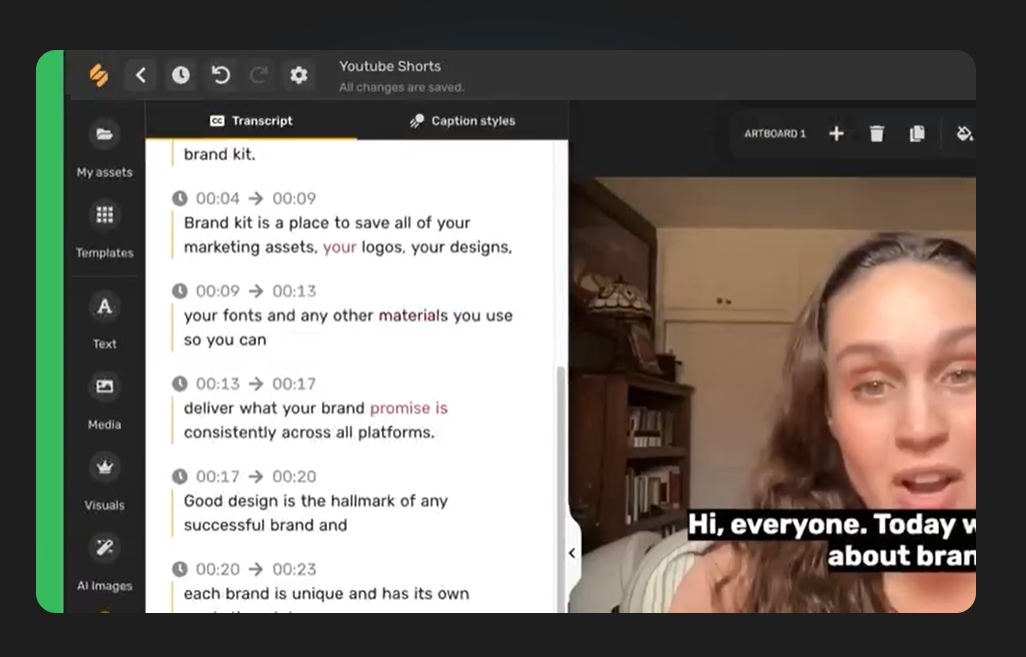Click 'Brand kit is a place' transcript line
Image resolution: width=1026 pixels, height=657 pixels.
pos(327,222)
